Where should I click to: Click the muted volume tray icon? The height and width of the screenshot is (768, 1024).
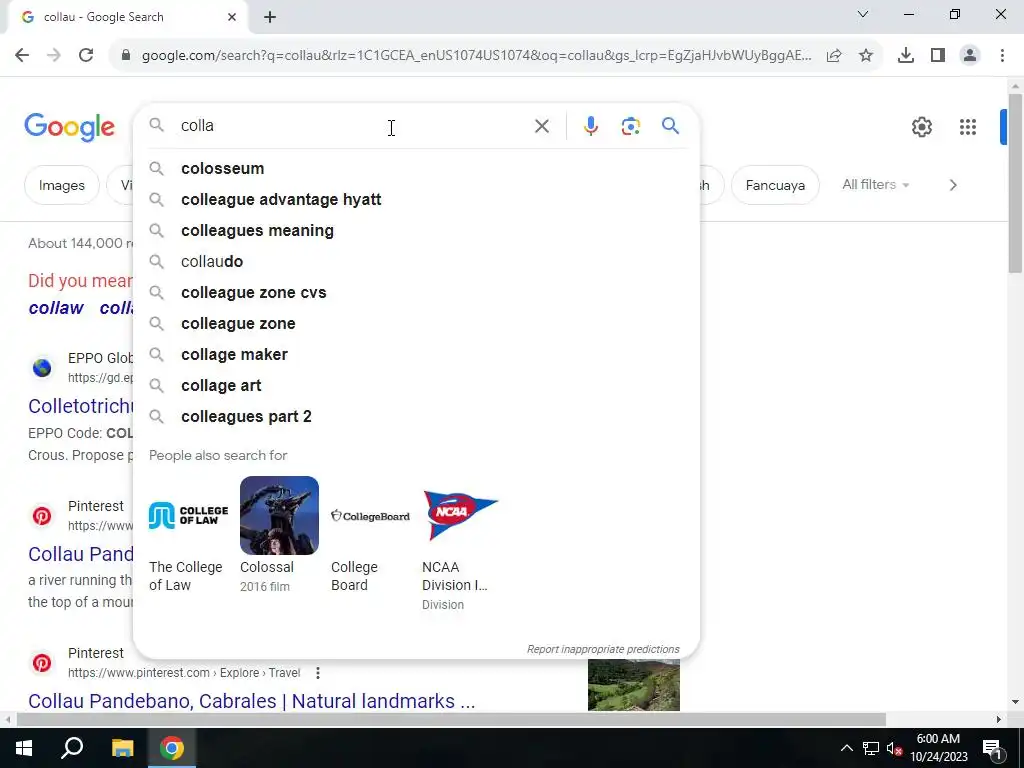point(895,748)
